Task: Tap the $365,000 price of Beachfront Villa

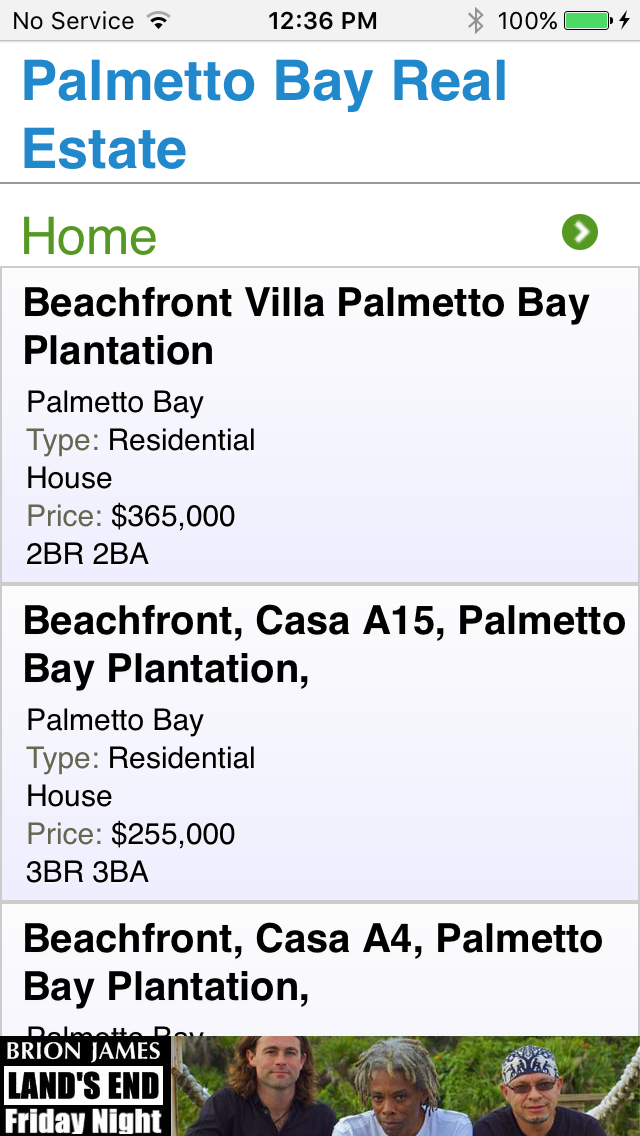Action: coord(173,516)
